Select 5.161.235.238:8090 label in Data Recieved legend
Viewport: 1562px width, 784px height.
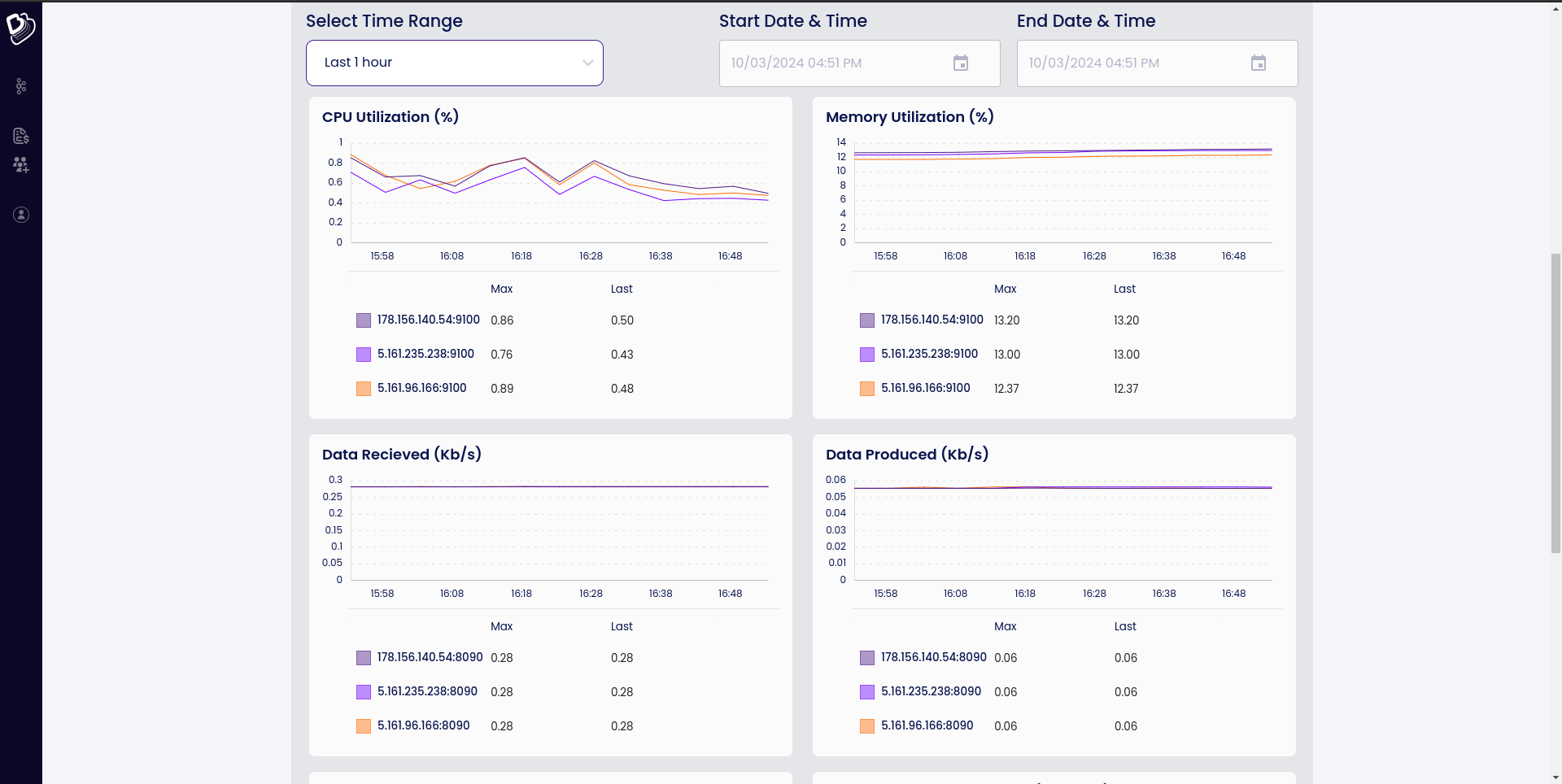click(427, 691)
